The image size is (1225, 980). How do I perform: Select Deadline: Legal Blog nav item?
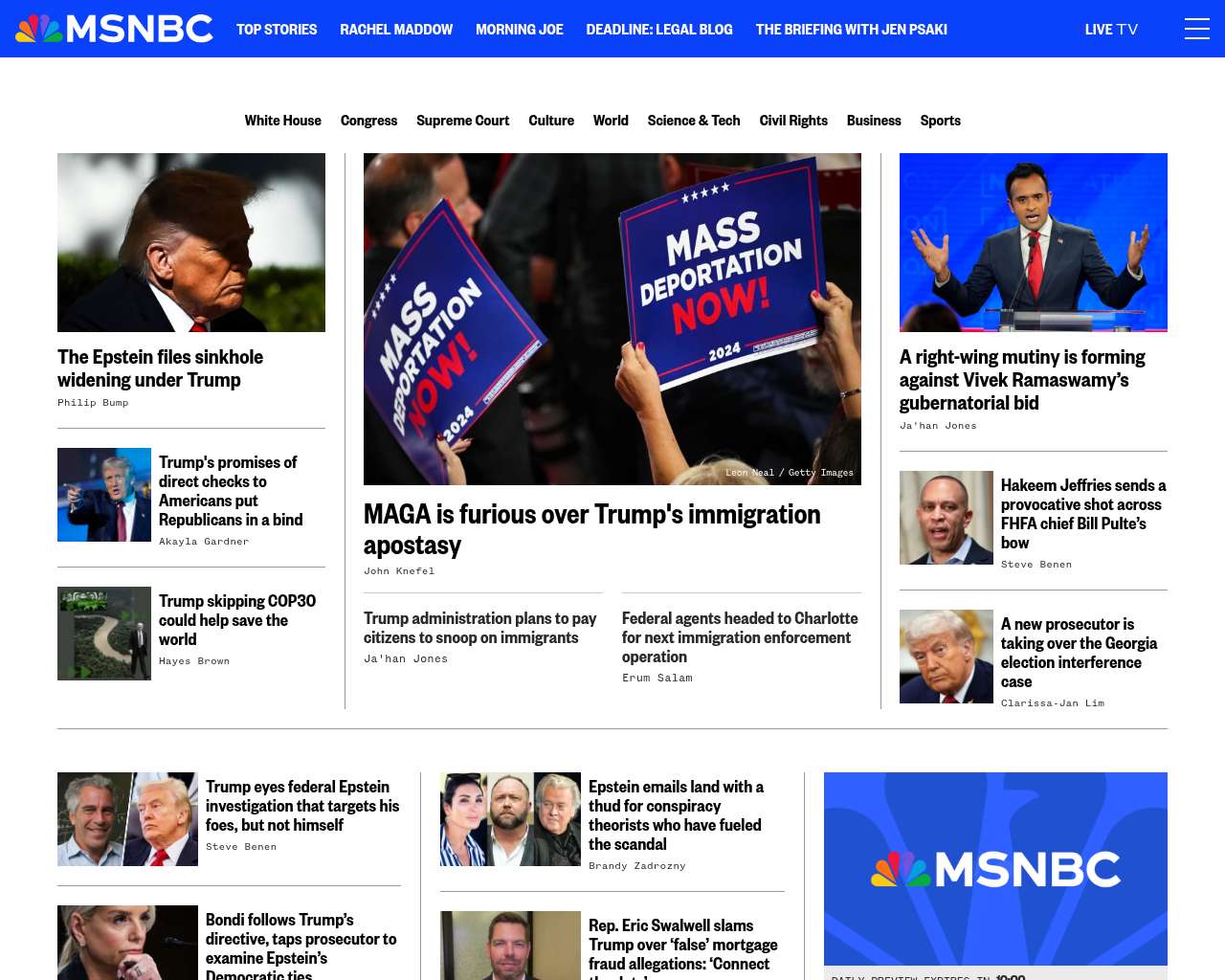pyautogui.click(x=659, y=30)
